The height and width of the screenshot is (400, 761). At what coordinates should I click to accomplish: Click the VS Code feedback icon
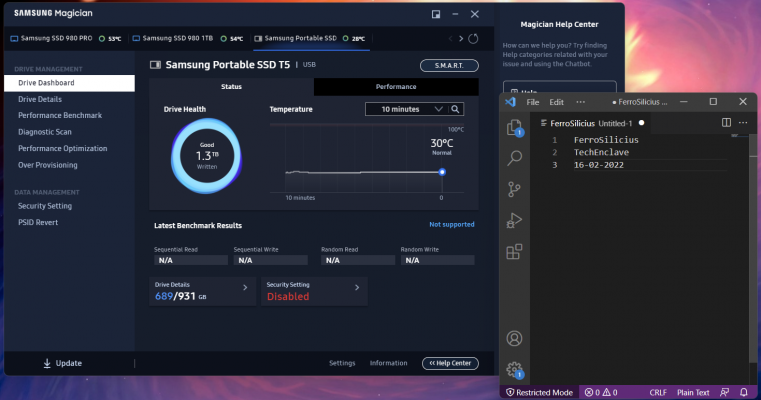pyautogui.click(x=725, y=392)
